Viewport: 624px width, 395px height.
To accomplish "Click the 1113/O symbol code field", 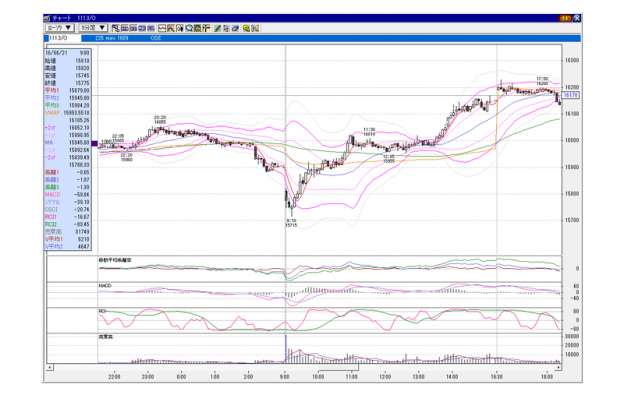I will [64, 38].
